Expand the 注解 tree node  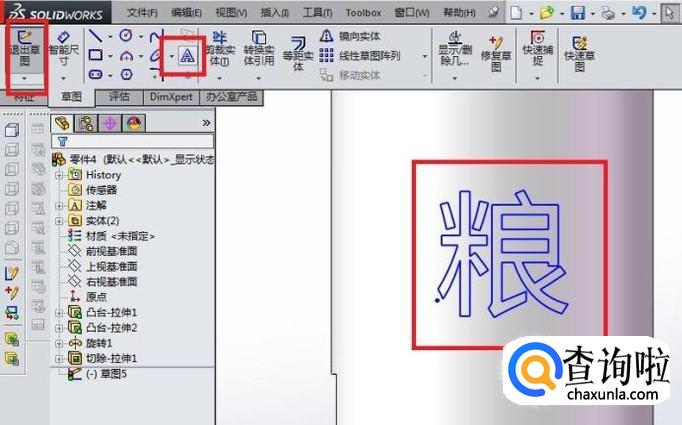pyautogui.click(x=59, y=206)
